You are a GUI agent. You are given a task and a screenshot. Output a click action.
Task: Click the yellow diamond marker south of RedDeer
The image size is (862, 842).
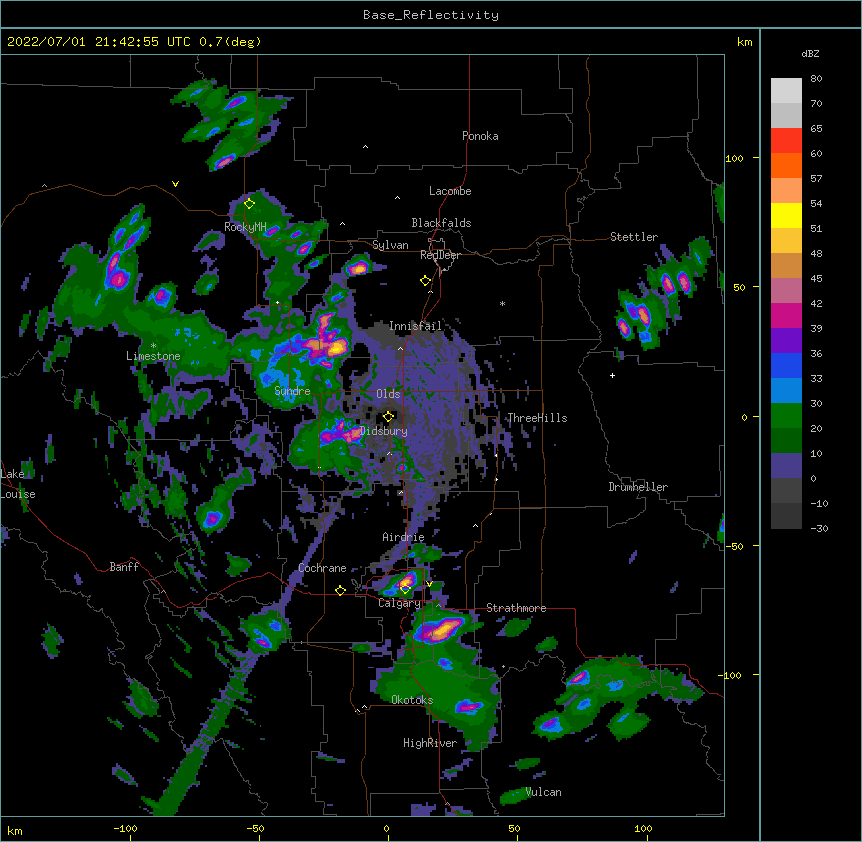(x=425, y=281)
